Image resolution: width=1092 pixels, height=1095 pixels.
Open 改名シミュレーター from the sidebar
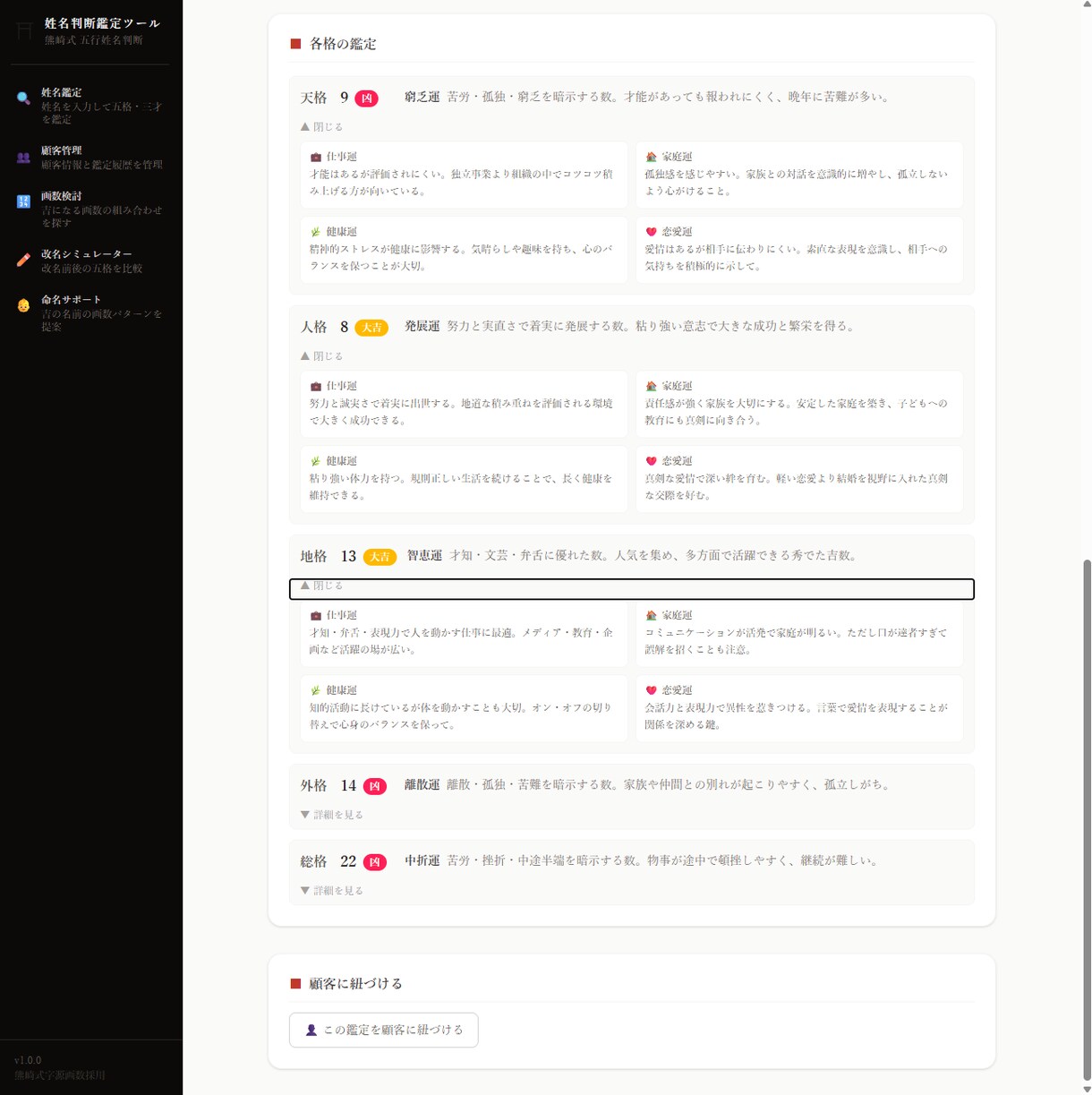[x=91, y=261]
